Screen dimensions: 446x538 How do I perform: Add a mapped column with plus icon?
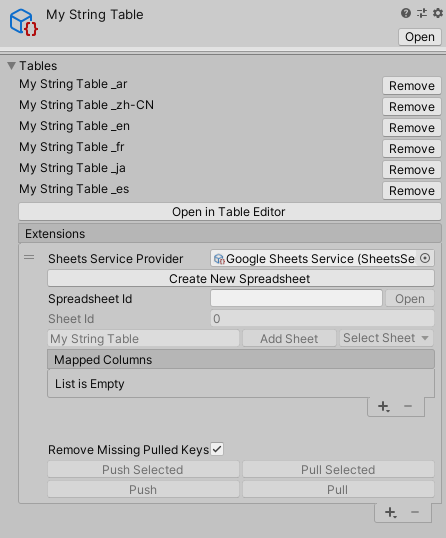tap(383, 407)
